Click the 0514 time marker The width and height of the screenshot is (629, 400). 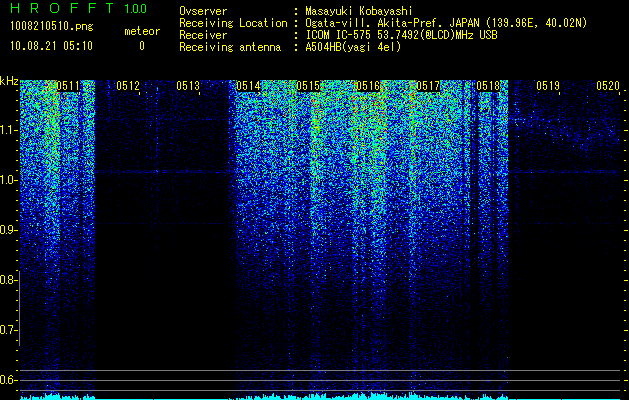pyautogui.click(x=248, y=85)
